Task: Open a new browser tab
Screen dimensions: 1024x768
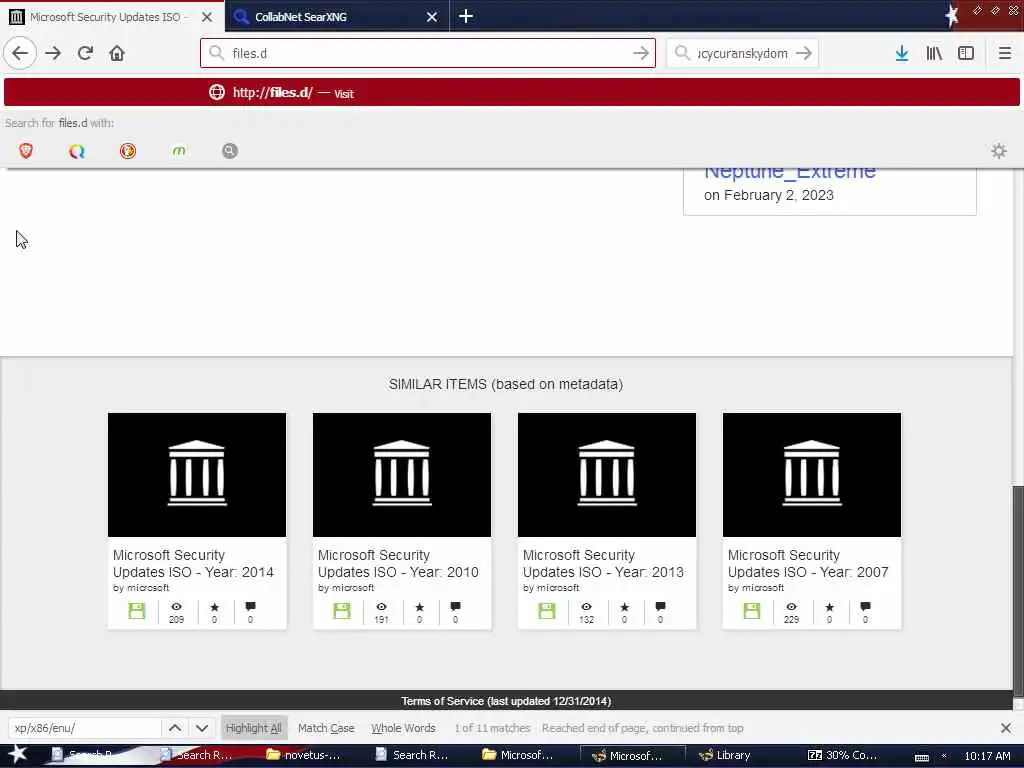Action: pos(466,16)
